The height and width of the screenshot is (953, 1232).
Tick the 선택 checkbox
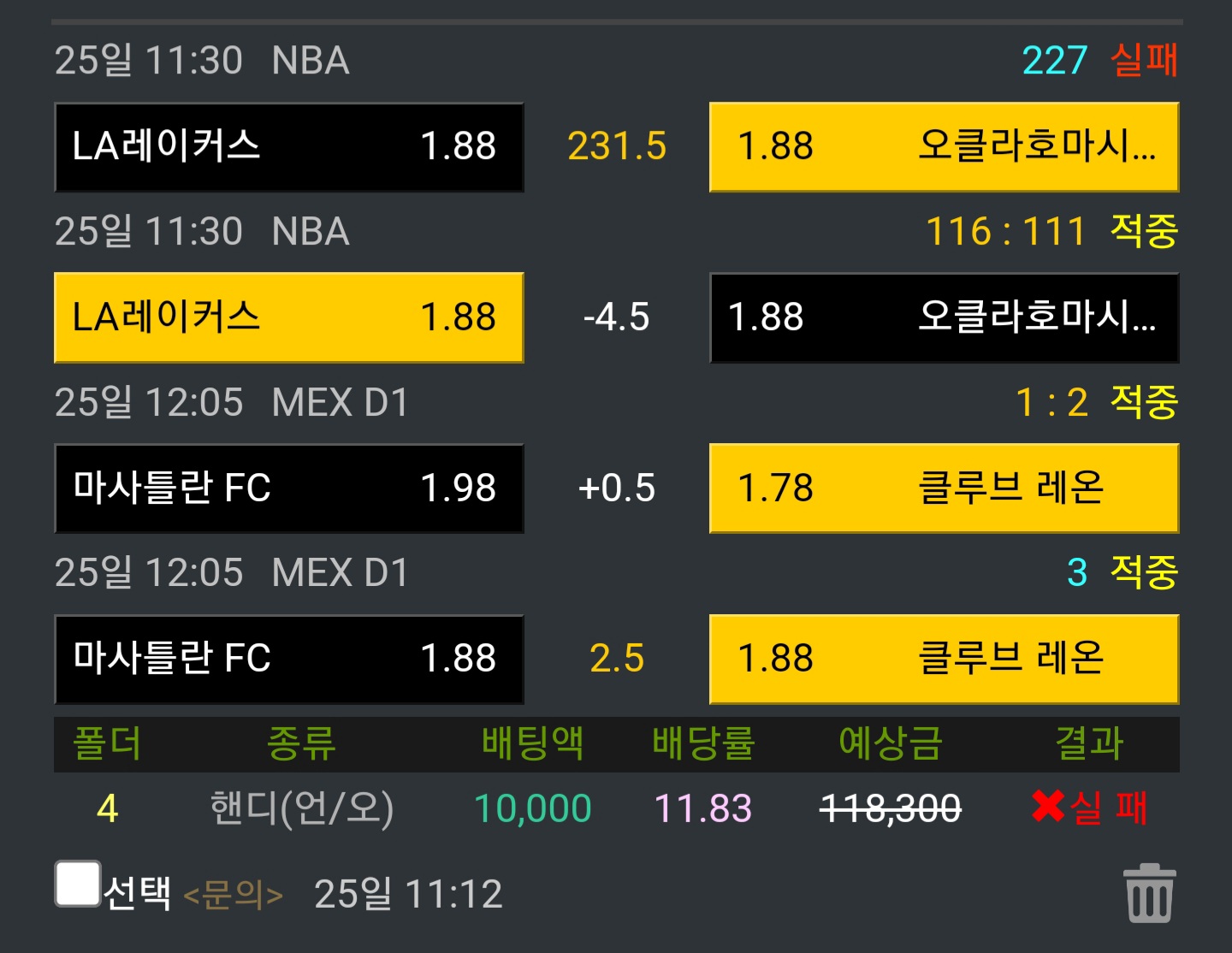click(78, 883)
